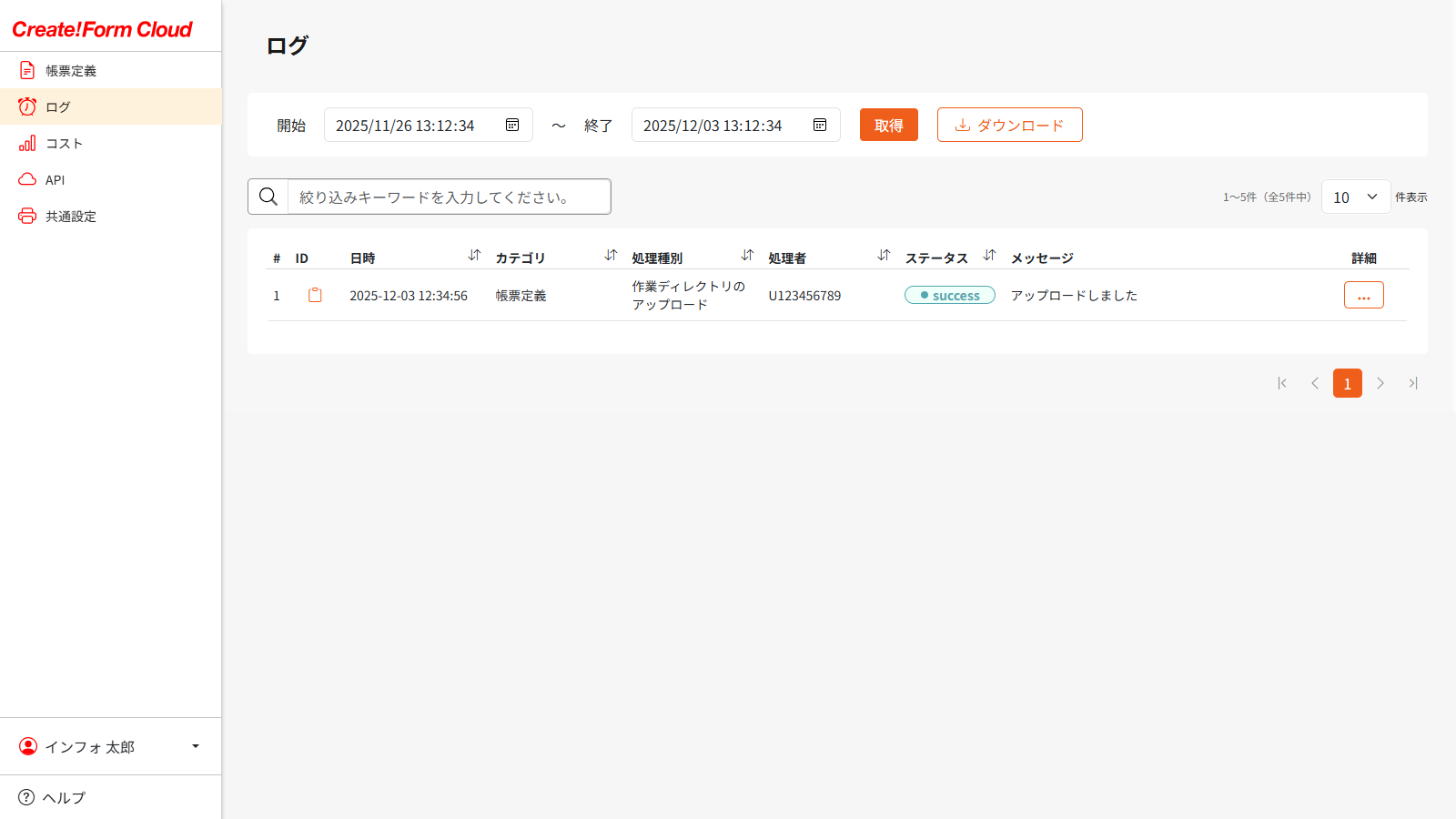Viewport: 1456px width, 819px height.
Task: Open the calendar picker for 終了 date
Action: [x=821, y=125]
